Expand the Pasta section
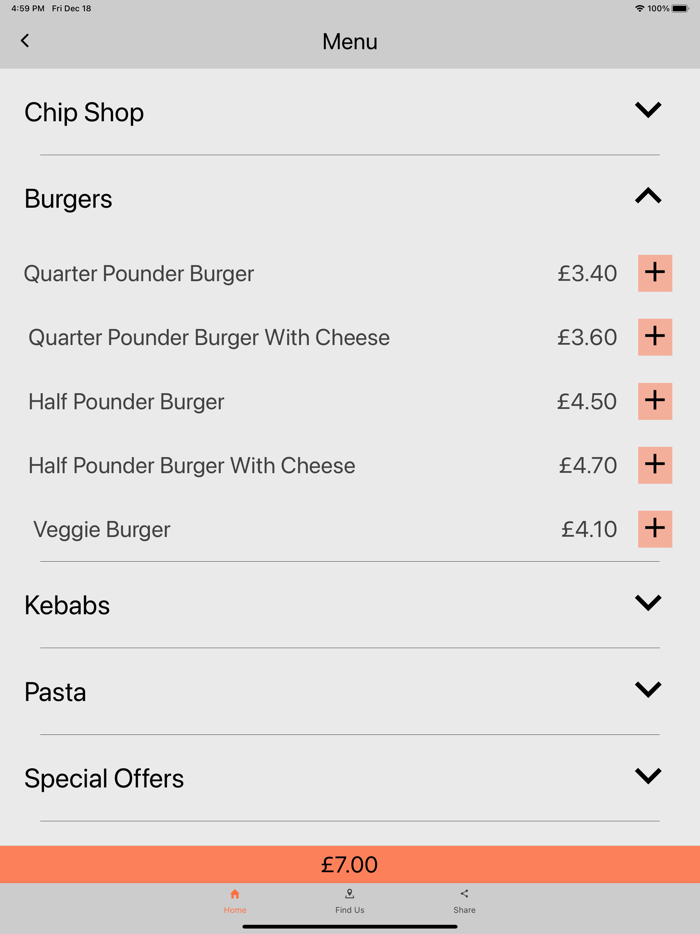The image size is (700, 934). 647,689
